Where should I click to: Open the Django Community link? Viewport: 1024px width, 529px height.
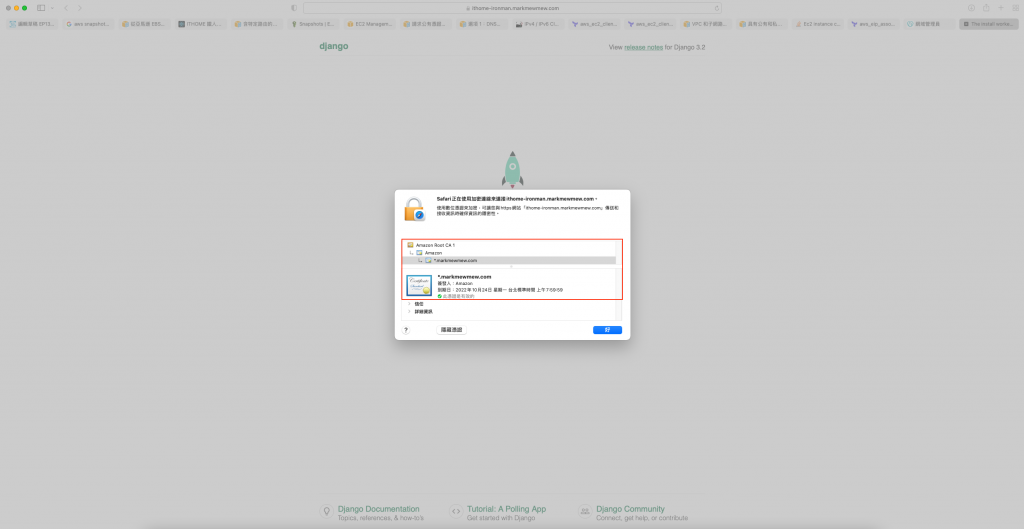coord(630,509)
